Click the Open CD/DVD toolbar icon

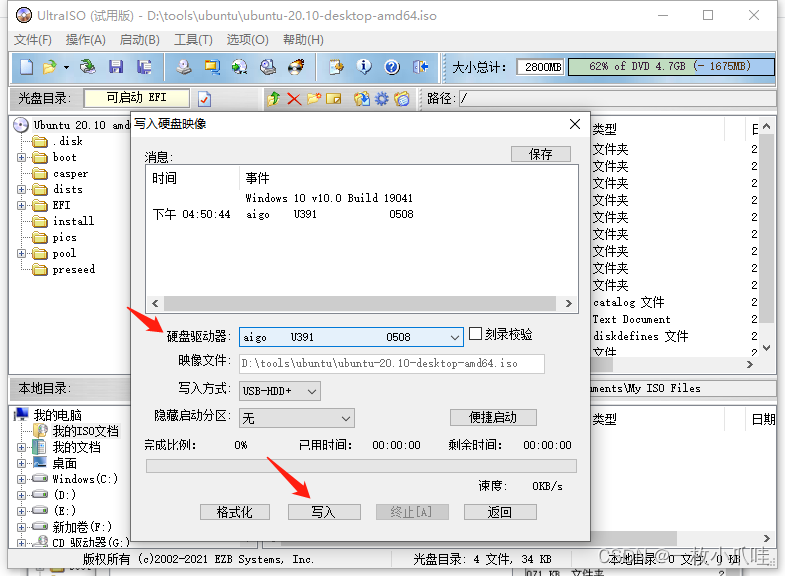(x=88, y=67)
